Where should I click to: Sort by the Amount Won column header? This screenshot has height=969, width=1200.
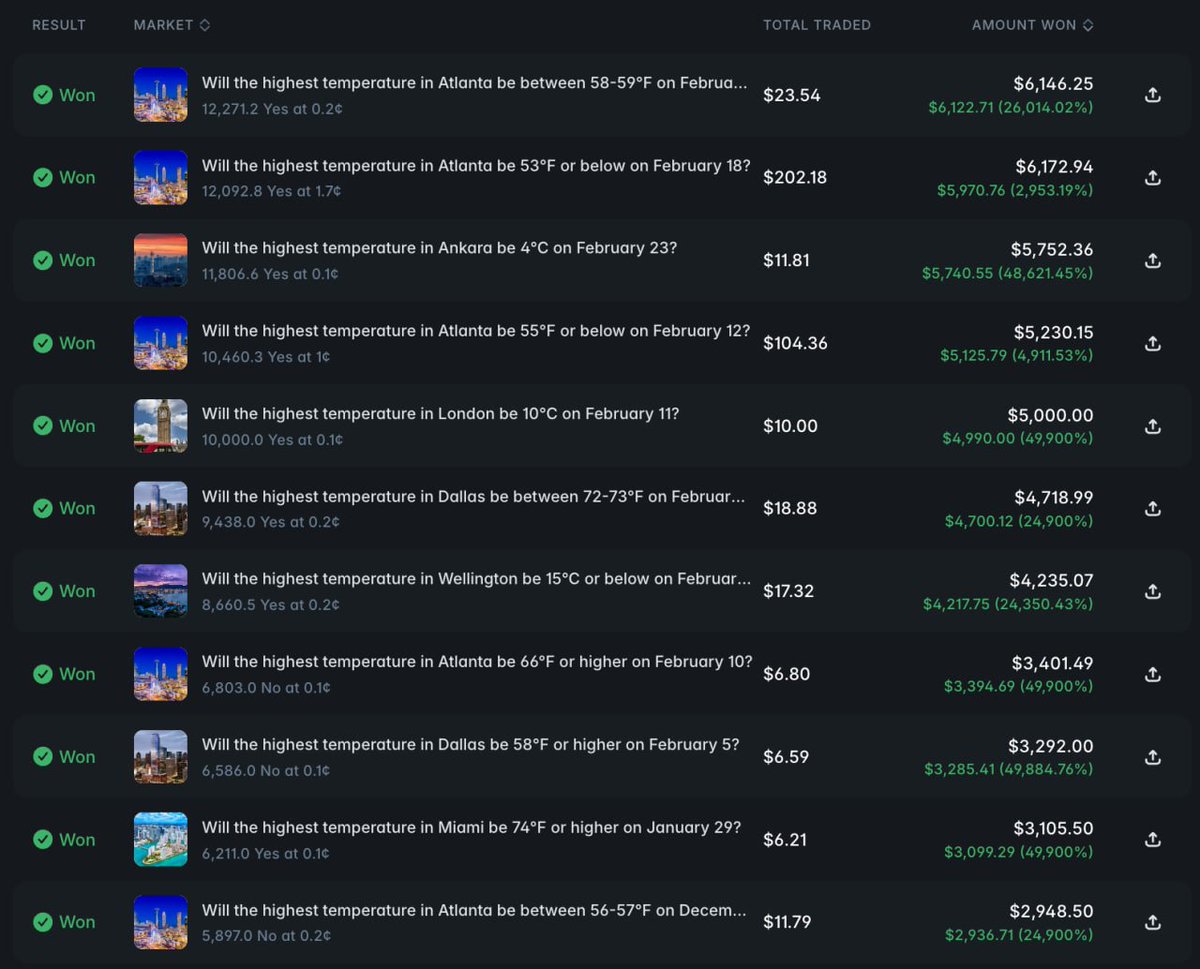click(1033, 25)
